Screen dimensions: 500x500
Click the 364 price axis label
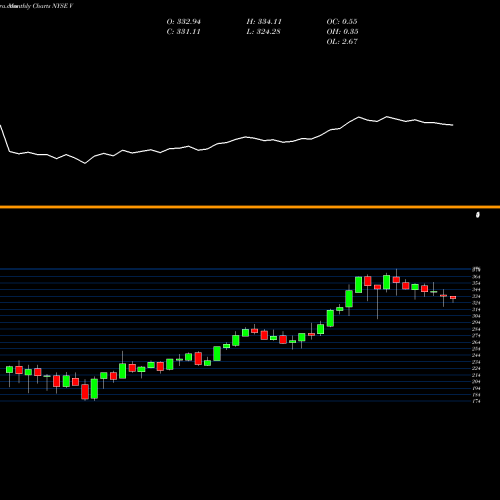[x=476, y=277]
